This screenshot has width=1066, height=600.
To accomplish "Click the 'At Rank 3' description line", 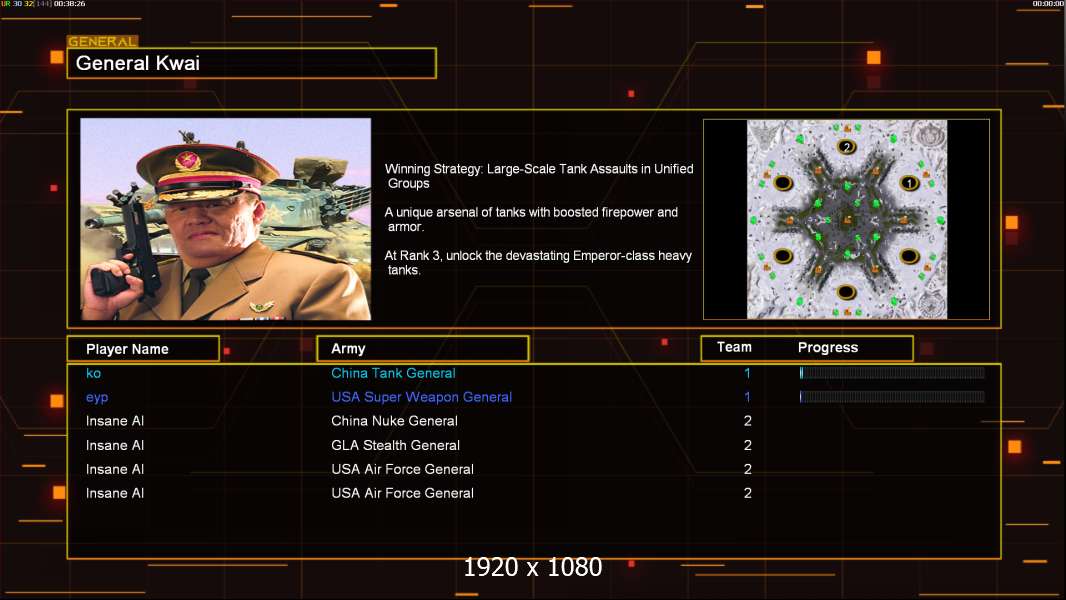I will point(538,262).
